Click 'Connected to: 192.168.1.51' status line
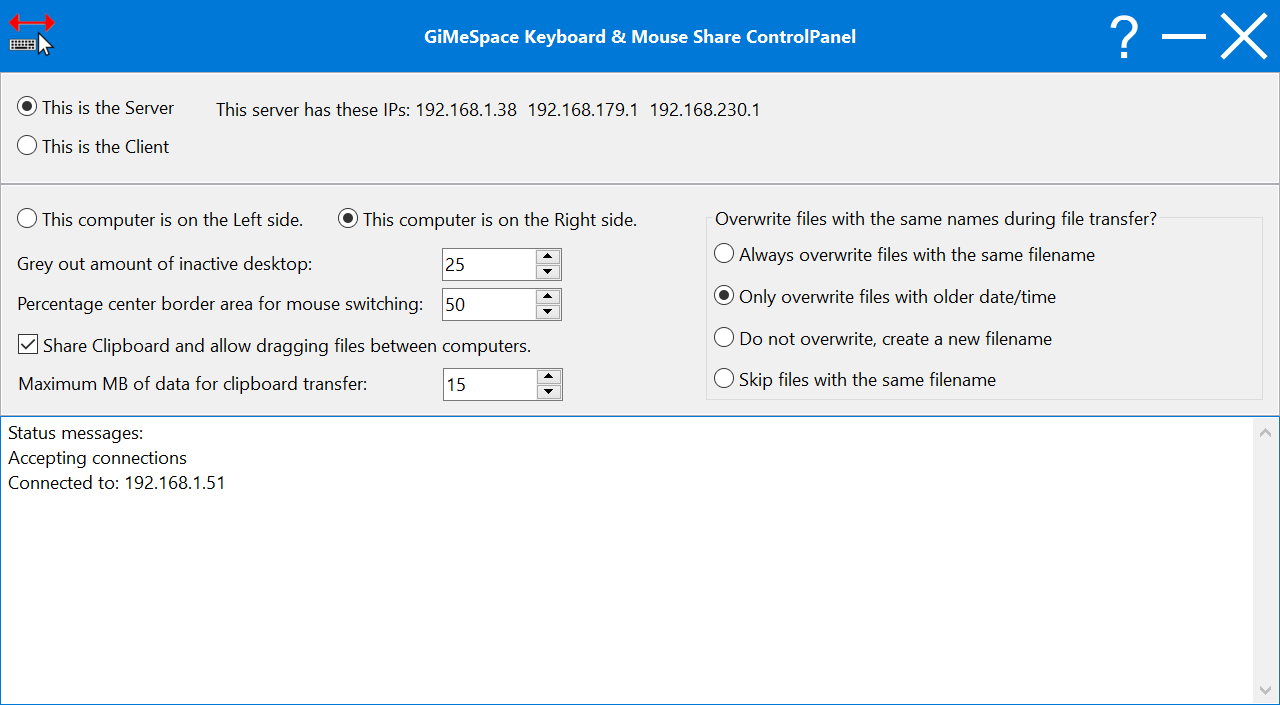This screenshot has height=705, width=1280. click(117, 483)
